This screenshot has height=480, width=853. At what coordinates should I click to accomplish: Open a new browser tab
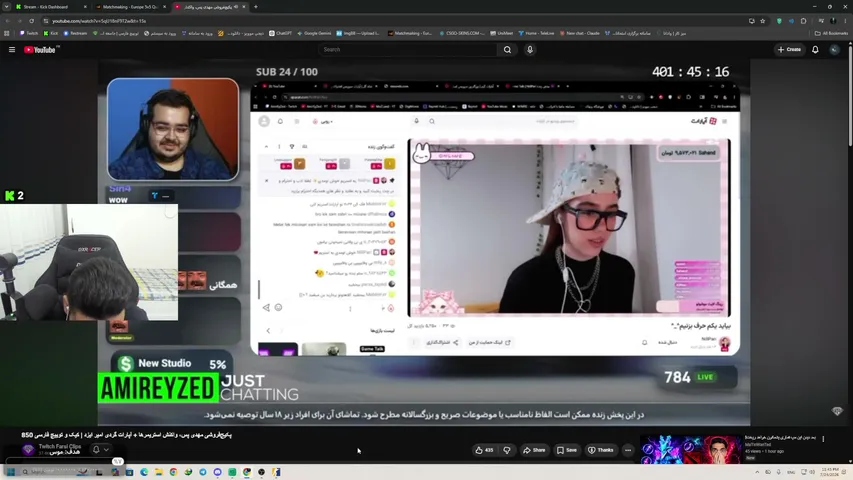tap(256, 7)
